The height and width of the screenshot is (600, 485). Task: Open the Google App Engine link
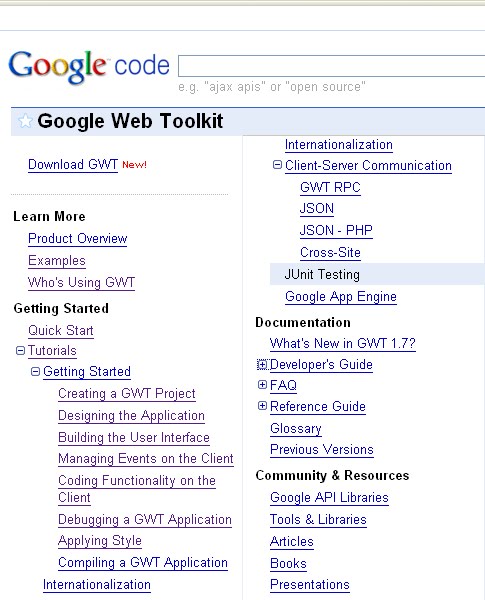tap(341, 297)
